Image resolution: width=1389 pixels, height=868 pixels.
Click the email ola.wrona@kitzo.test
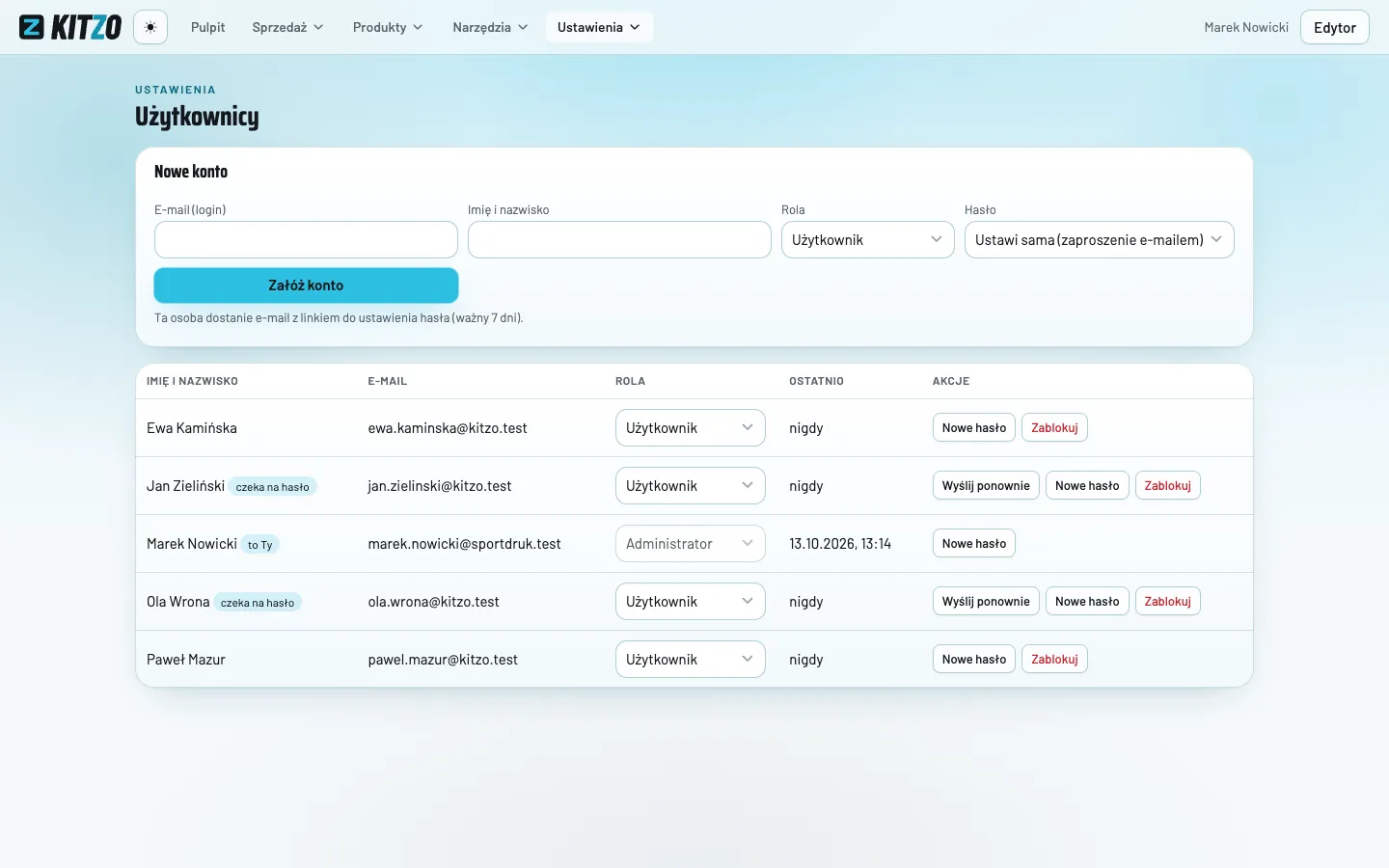coord(433,602)
